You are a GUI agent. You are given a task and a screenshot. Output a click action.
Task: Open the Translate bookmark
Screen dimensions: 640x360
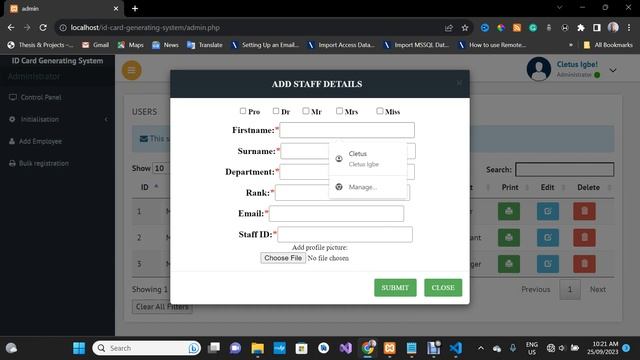tap(205, 45)
